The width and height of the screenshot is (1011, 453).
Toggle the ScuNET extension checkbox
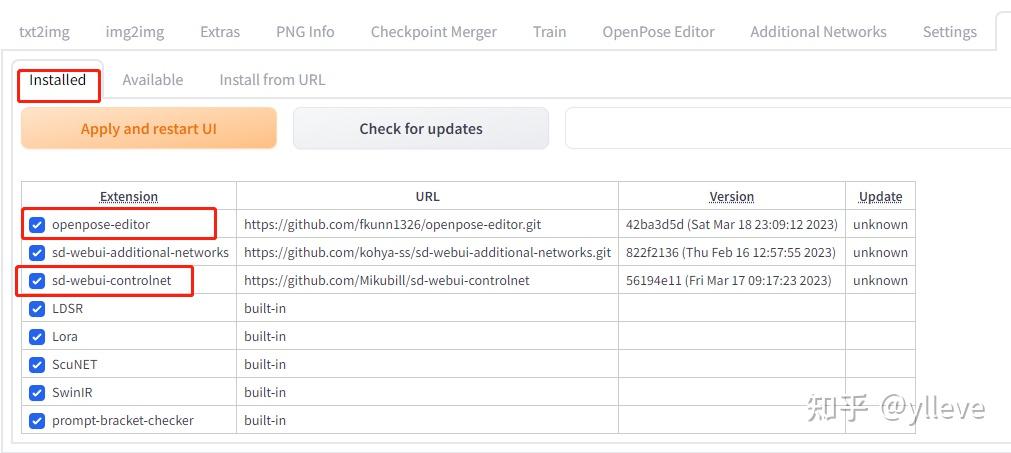point(37,364)
